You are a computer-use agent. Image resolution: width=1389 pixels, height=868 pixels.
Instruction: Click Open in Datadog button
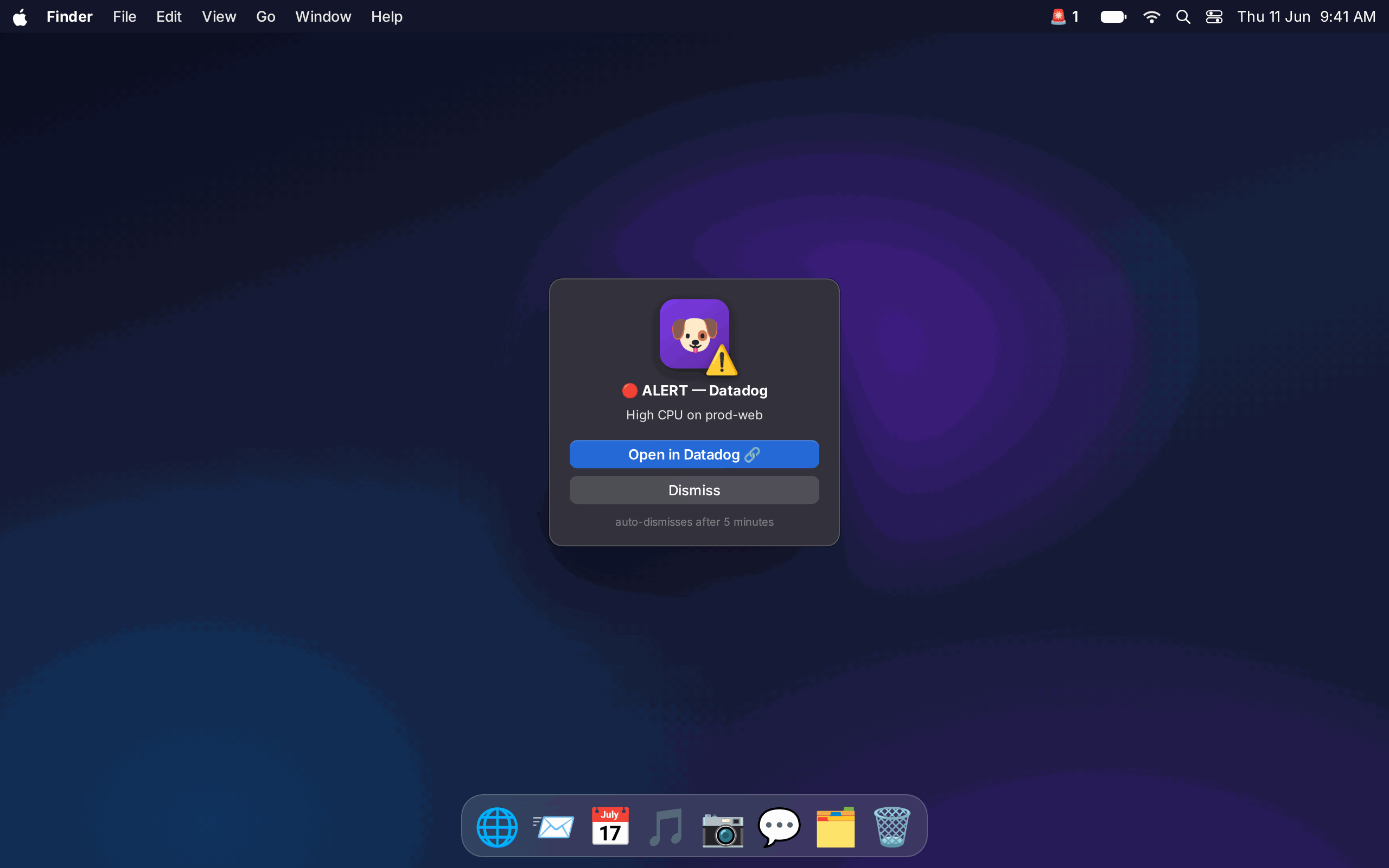tap(694, 454)
